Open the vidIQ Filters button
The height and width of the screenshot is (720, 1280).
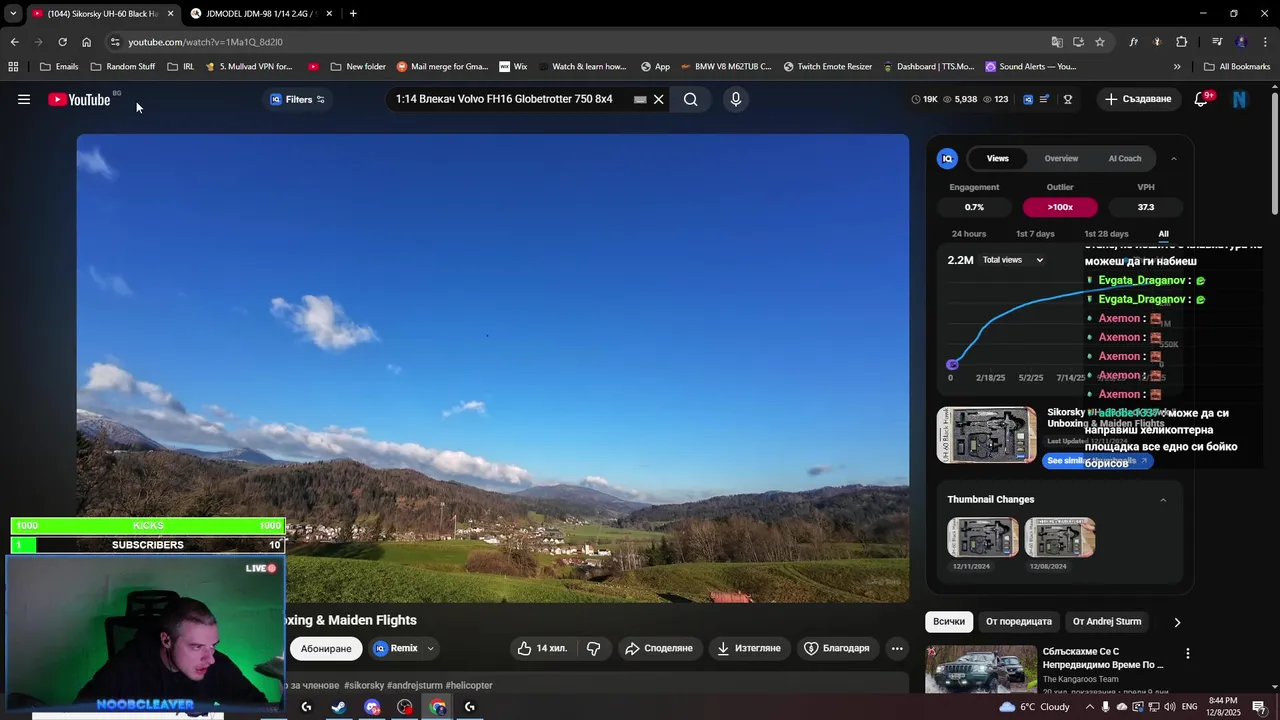point(298,99)
